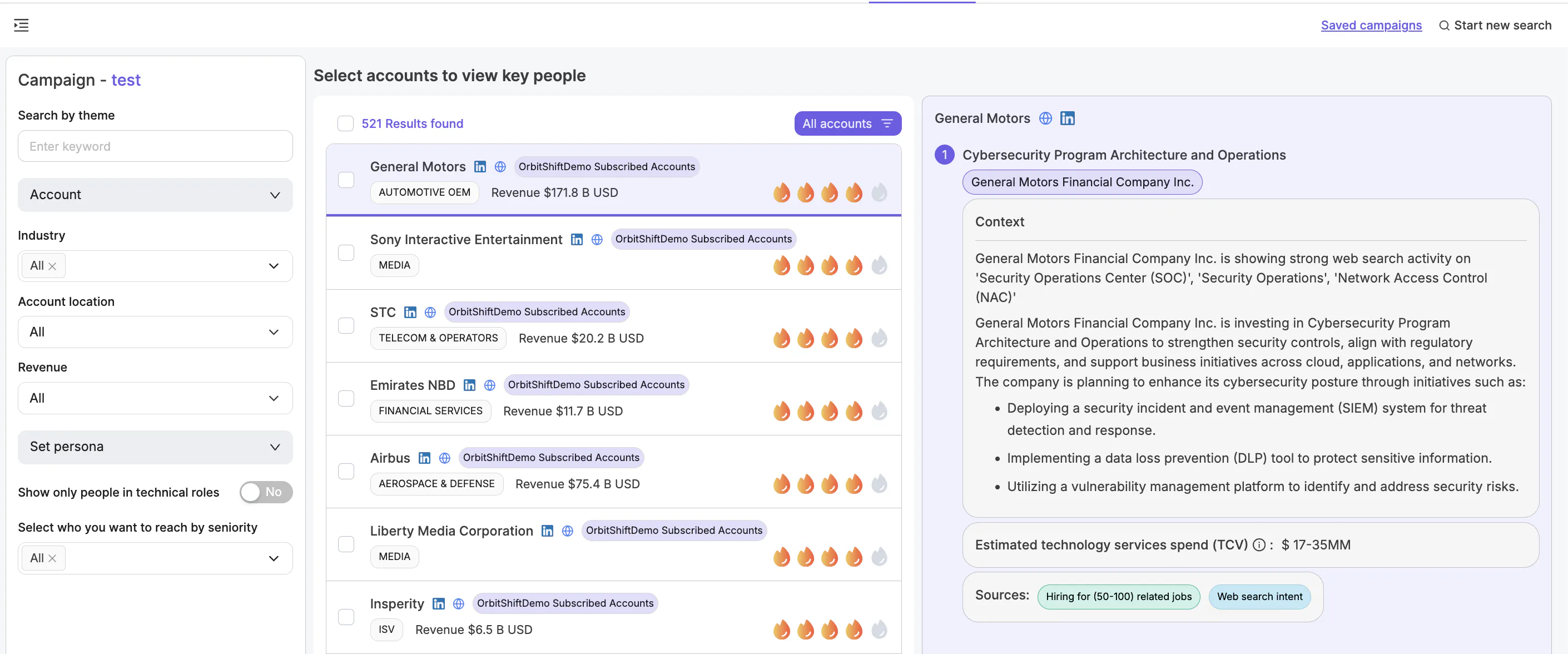This screenshot has height=654, width=1568.
Task: Open Insperity website globe icon
Action: (x=458, y=603)
